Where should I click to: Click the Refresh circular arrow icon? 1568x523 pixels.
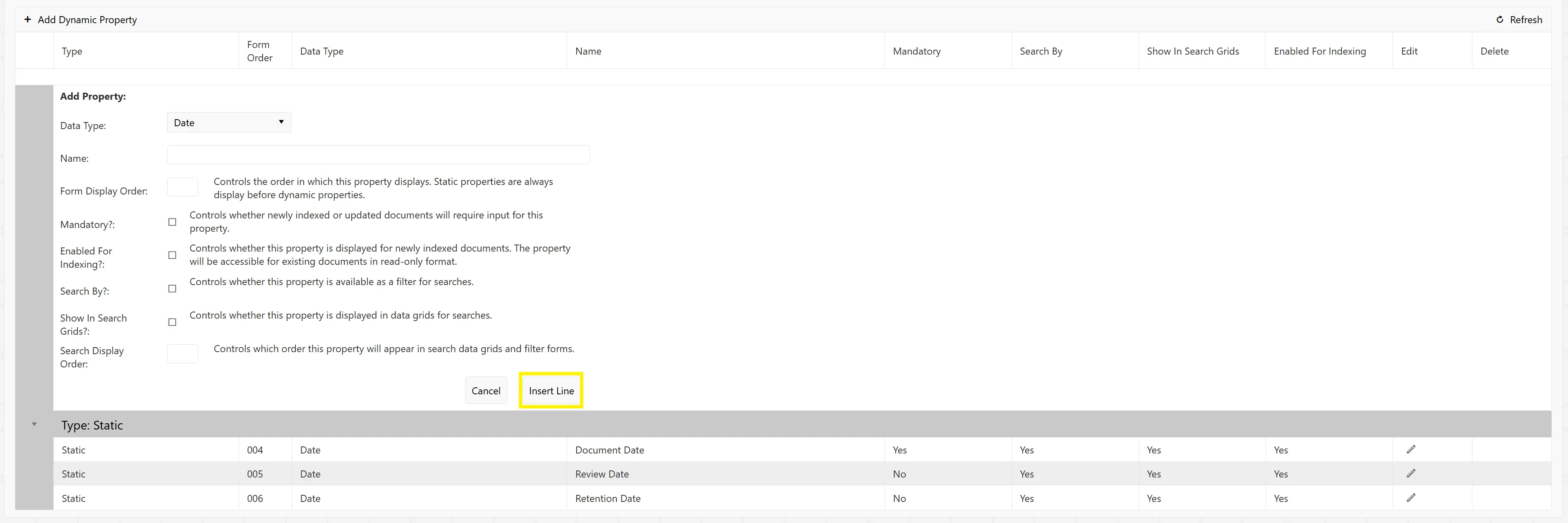point(1500,19)
